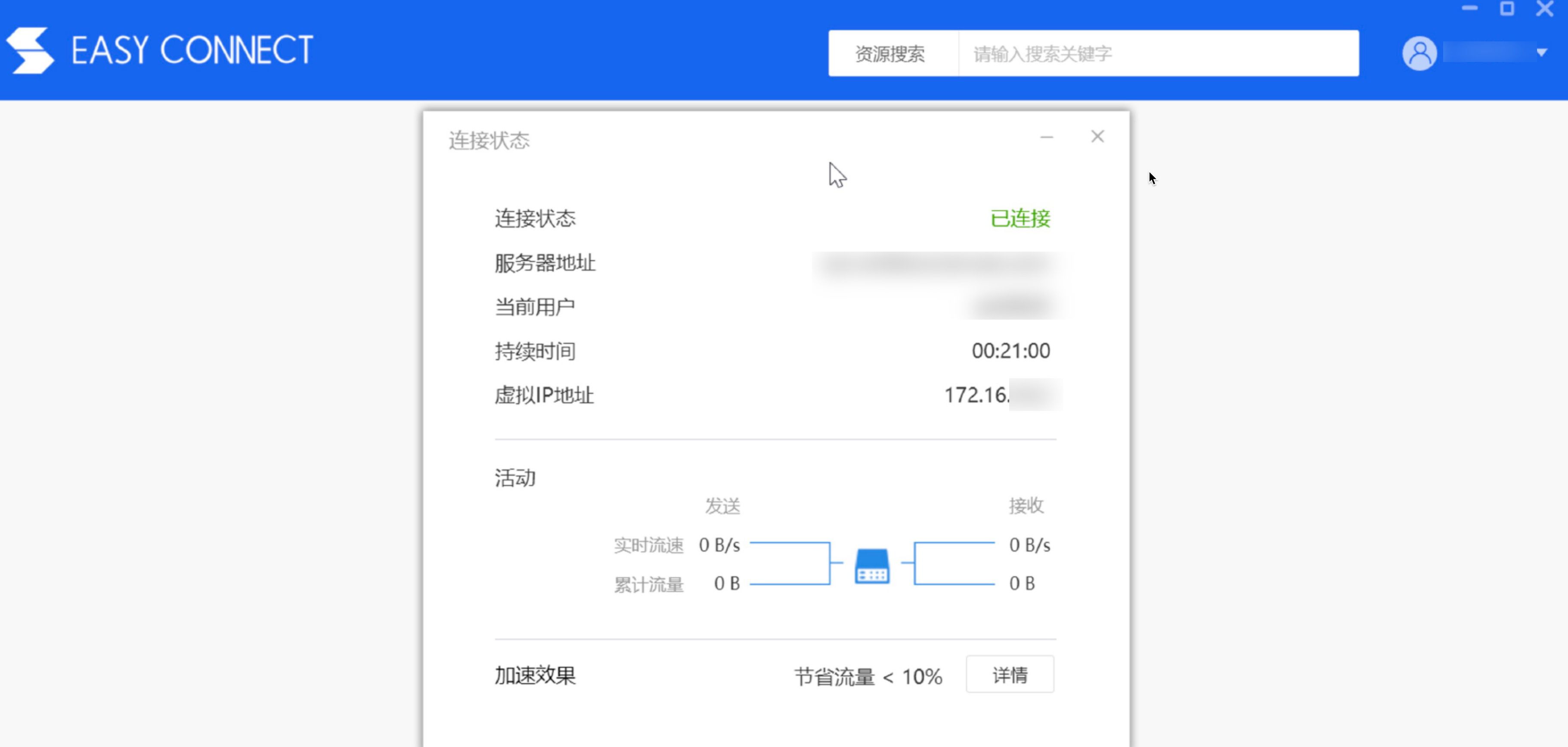The height and width of the screenshot is (747, 1568).
Task: Click the user avatar icon
Action: (1419, 53)
